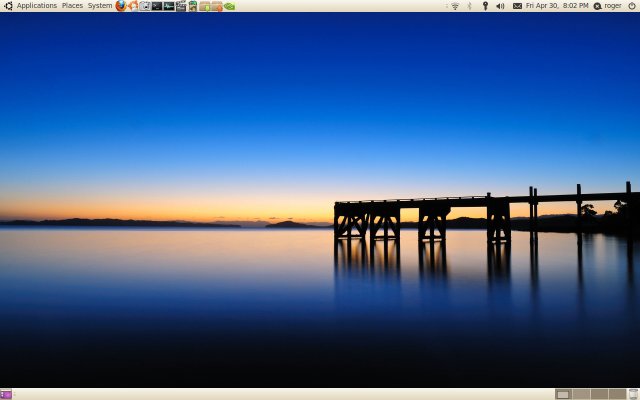The height and width of the screenshot is (400, 640).
Task: Click the power shutdown icon
Action: point(631,6)
